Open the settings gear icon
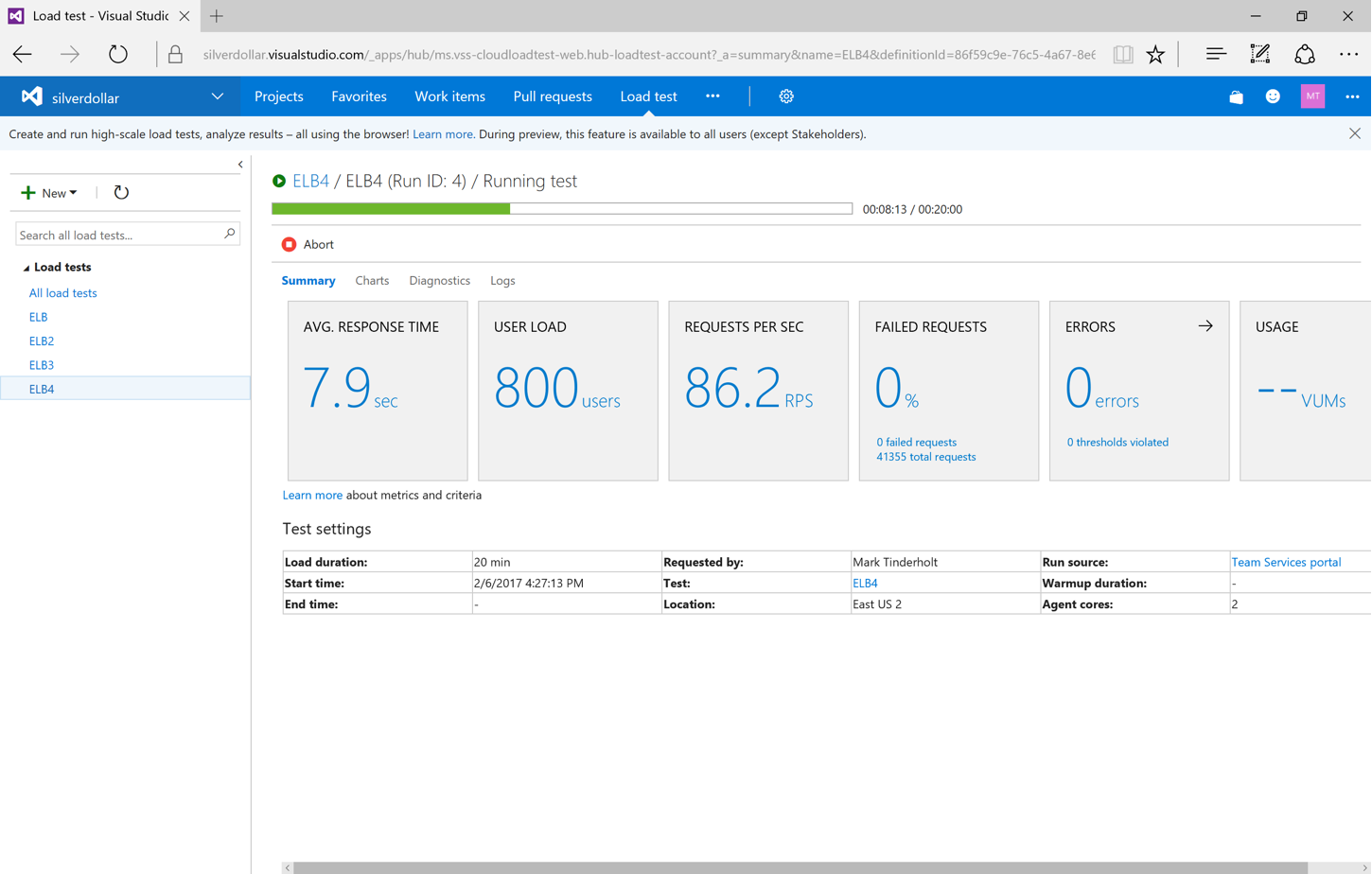 coord(786,96)
